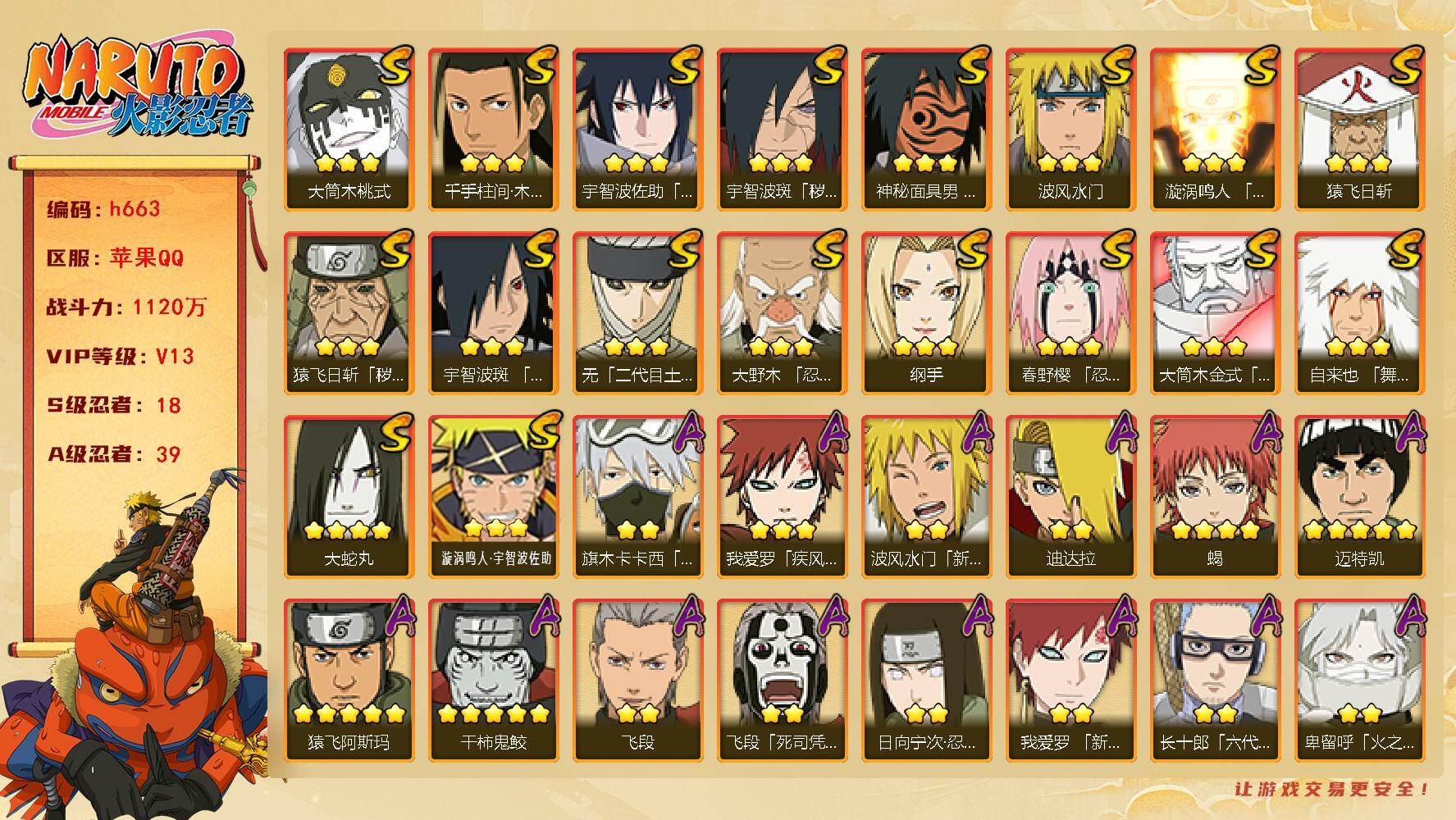Open the 迪达拉 A-rank card
1456x820 pixels.
1070,497
